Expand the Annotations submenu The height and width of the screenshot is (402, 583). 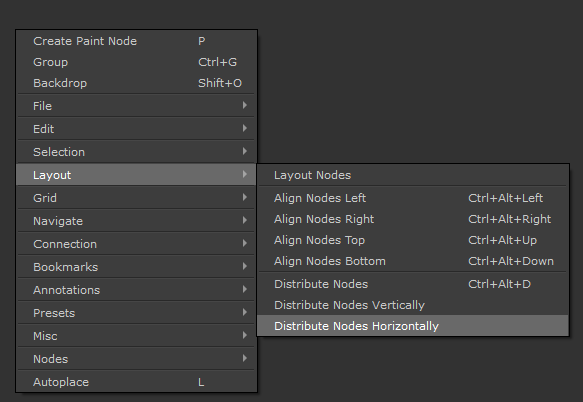136,290
